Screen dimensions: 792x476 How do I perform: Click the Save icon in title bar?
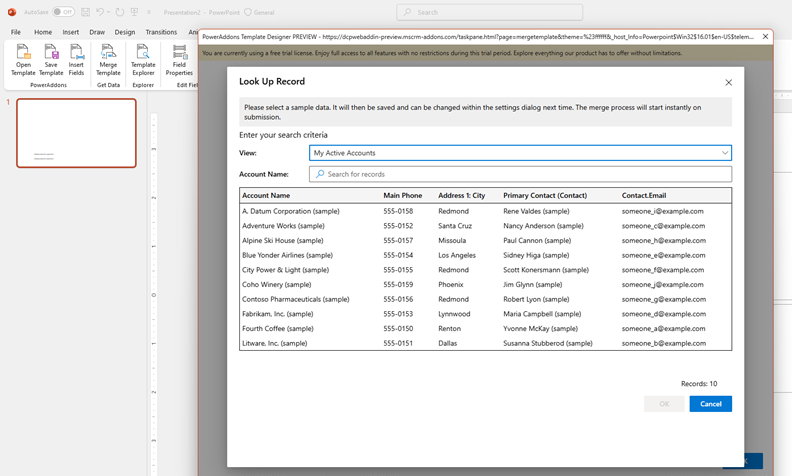pos(85,12)
